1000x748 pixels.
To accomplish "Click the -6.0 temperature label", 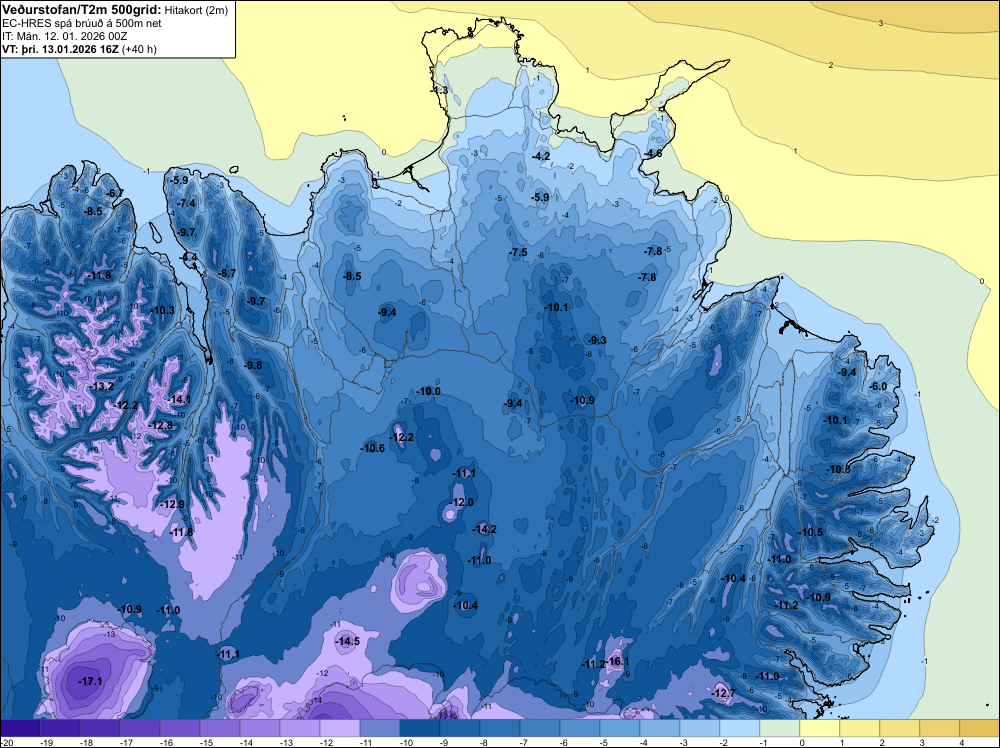I will pyautogui.click(x=878, y=386).
